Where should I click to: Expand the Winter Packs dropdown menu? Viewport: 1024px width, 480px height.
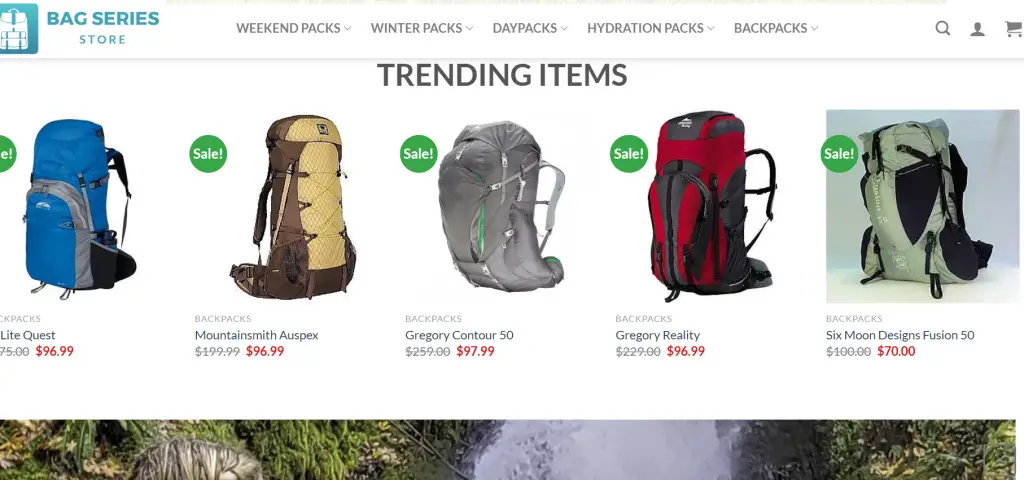click(422, 28)
